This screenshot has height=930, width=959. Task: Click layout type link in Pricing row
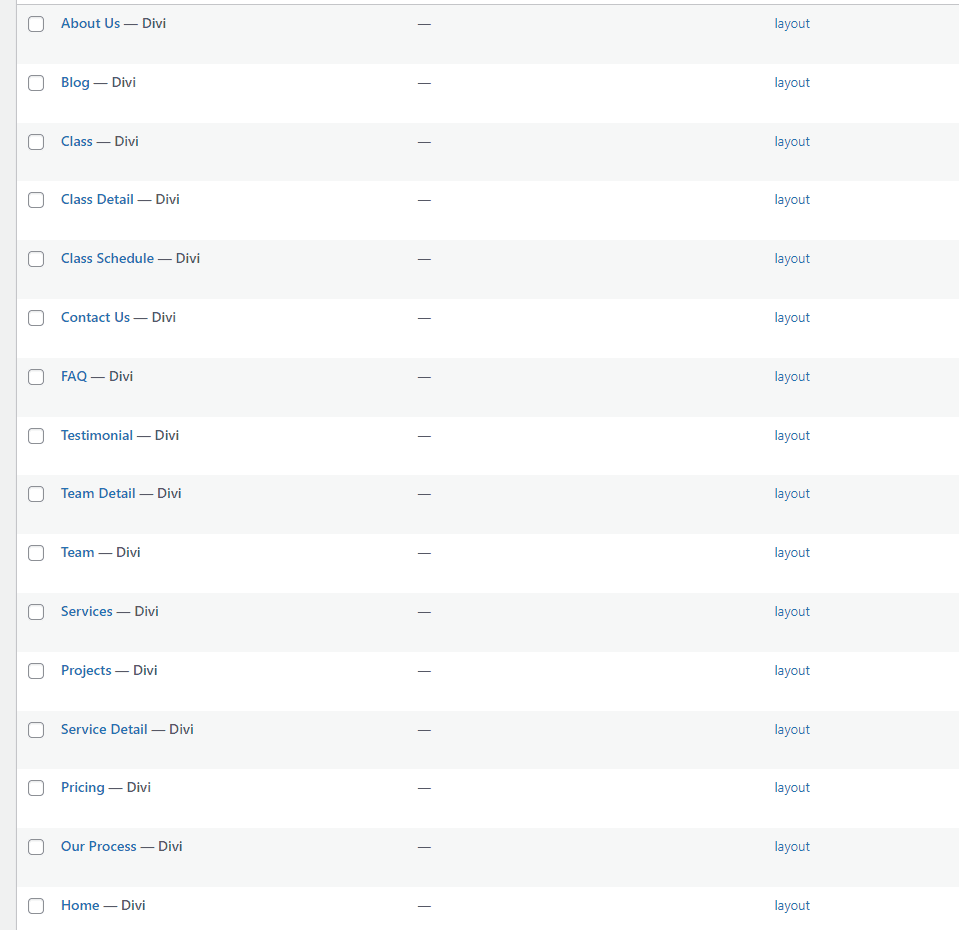point(791,788)
